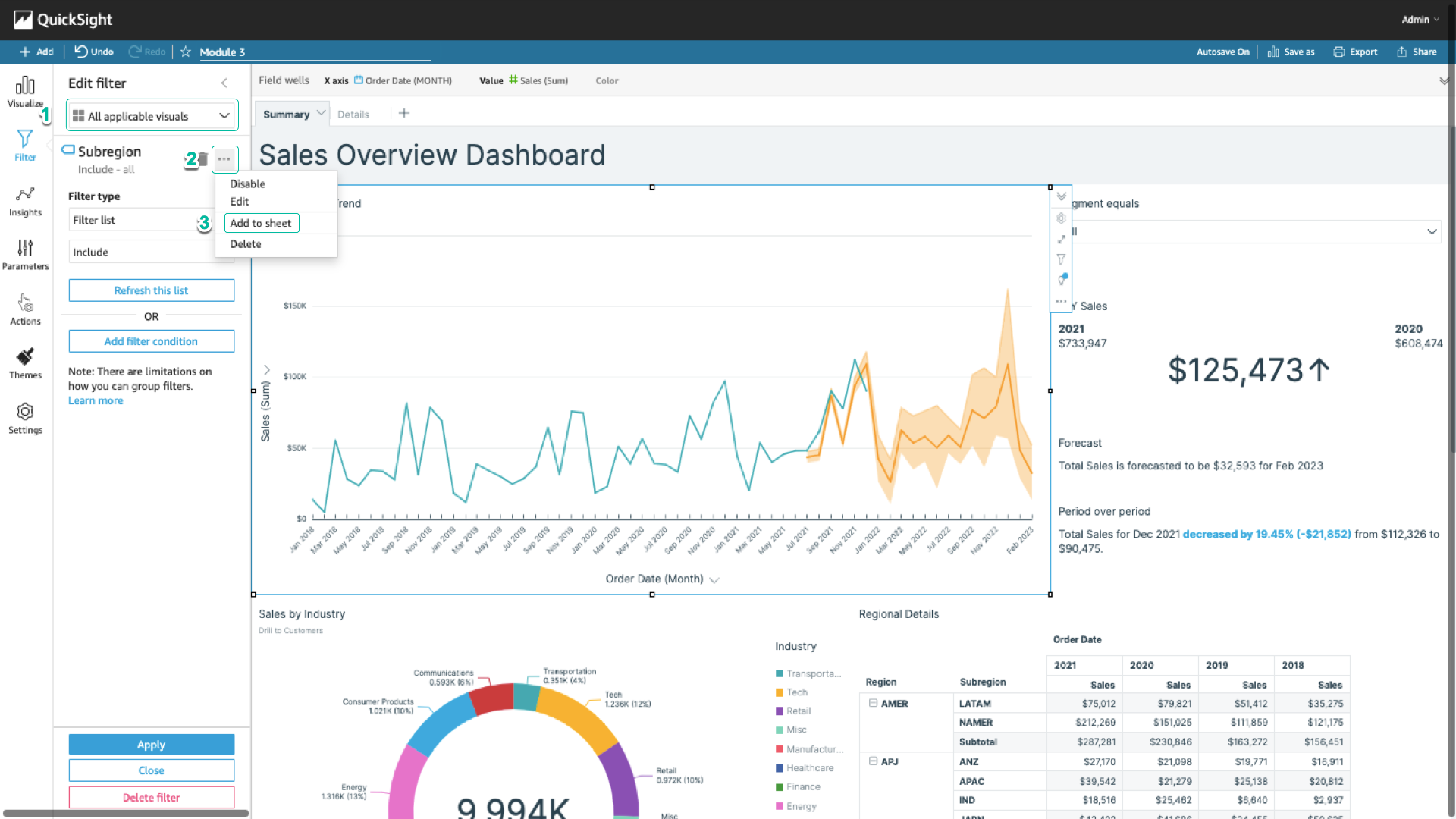
Task: Click the trash icon beside Subregion filter
Action: [x=202, y=159]
